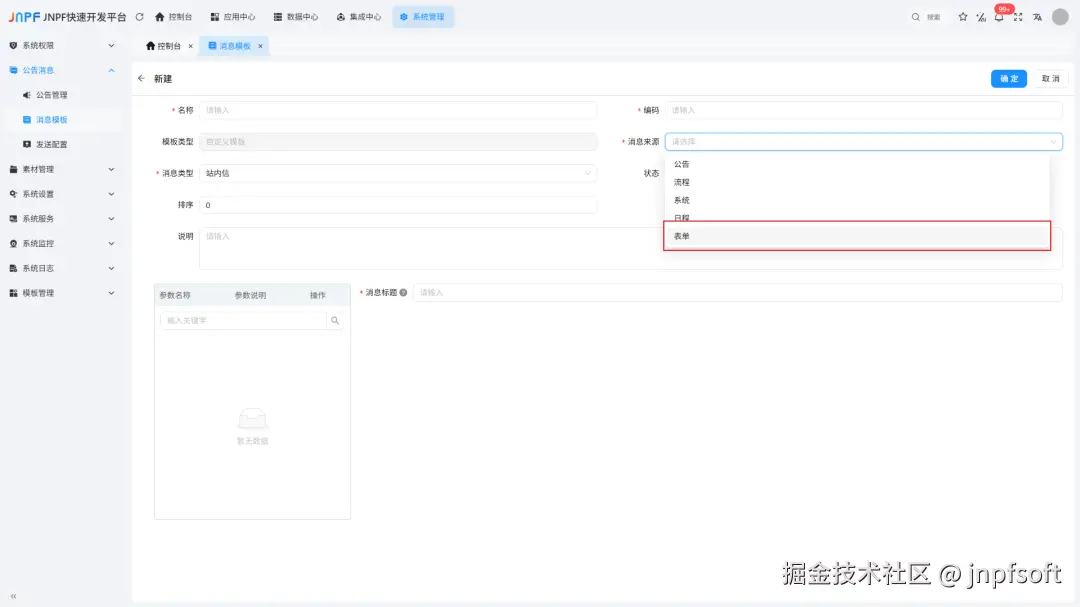
Task: Switch to the 控制台 tab
Action: [162, 45]
